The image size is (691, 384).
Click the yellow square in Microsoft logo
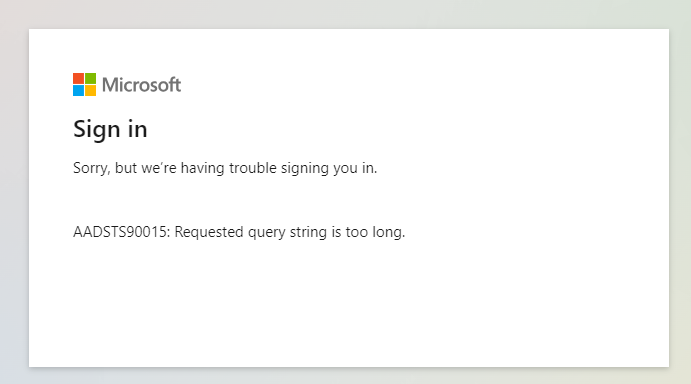coord(90,90)
